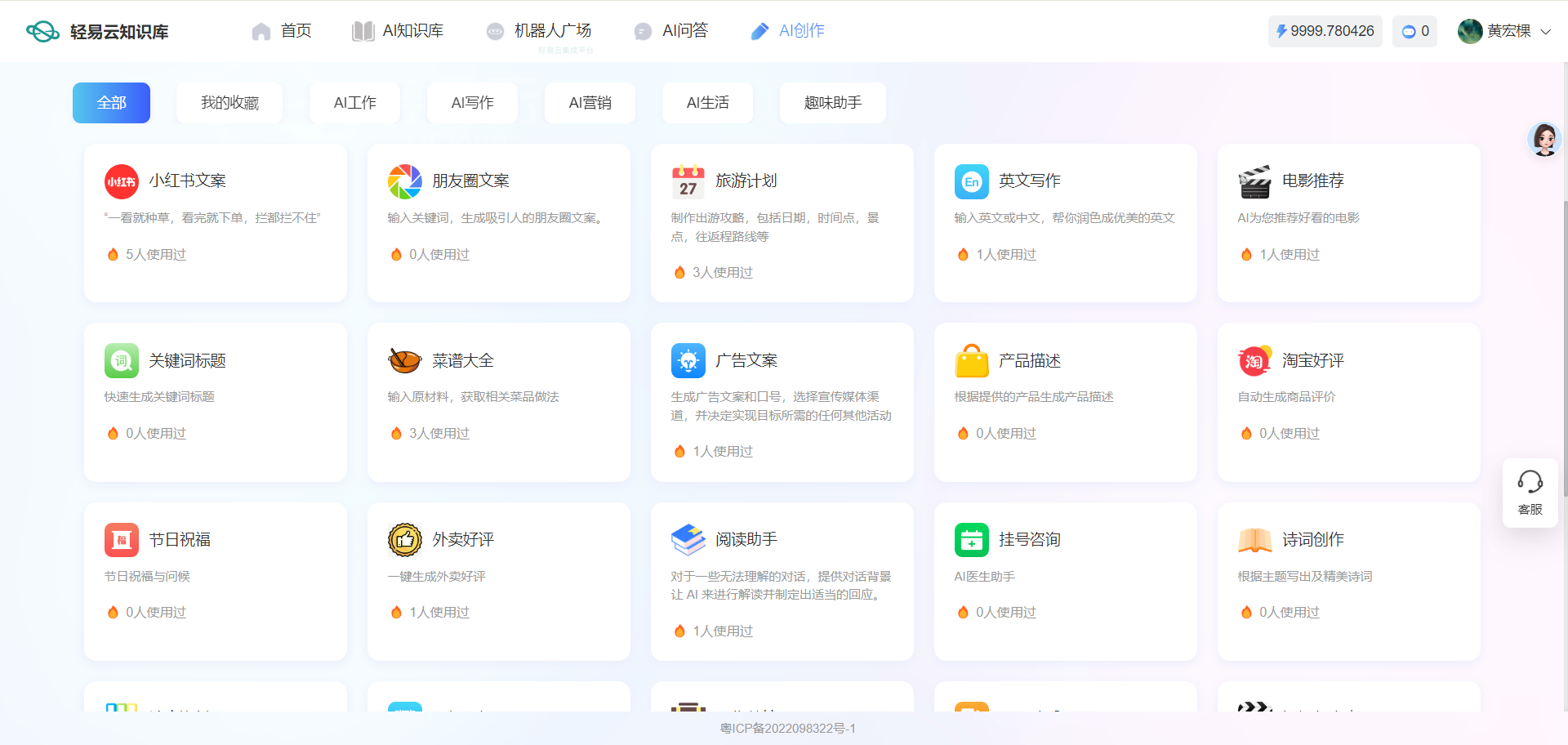Open the 电影推荐 clapperboard icon
The width and height of the screenshot is (1568, 745).
point(1255,181)
